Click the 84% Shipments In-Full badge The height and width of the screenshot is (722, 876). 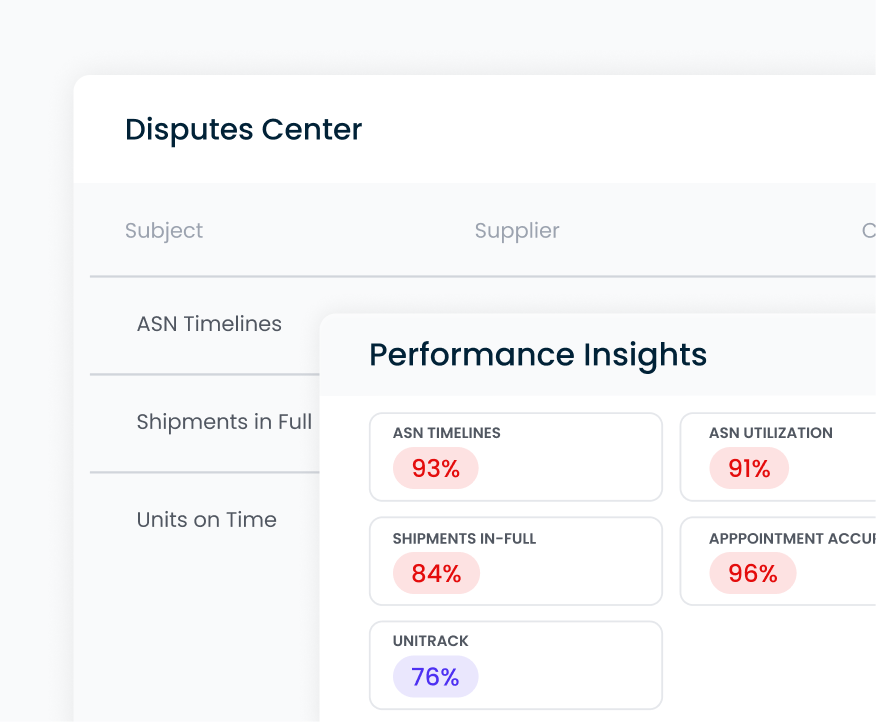pos(436,573)
